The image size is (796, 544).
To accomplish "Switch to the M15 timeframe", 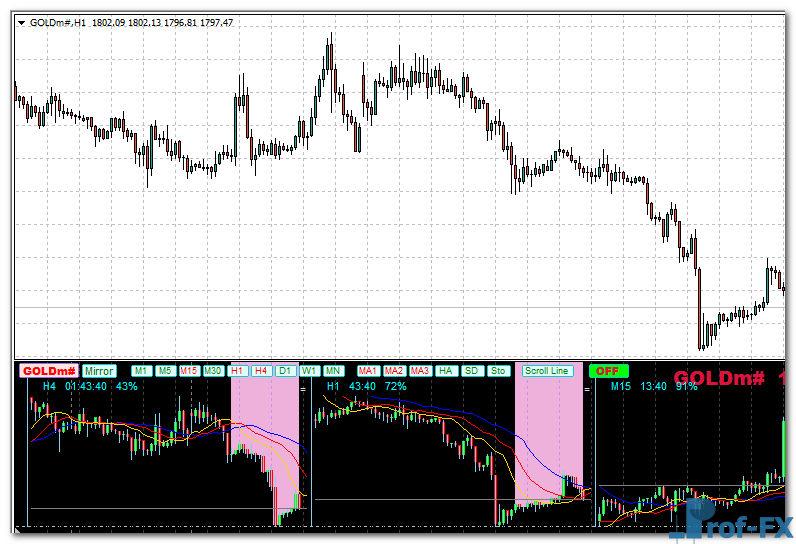I will (189, 371).
